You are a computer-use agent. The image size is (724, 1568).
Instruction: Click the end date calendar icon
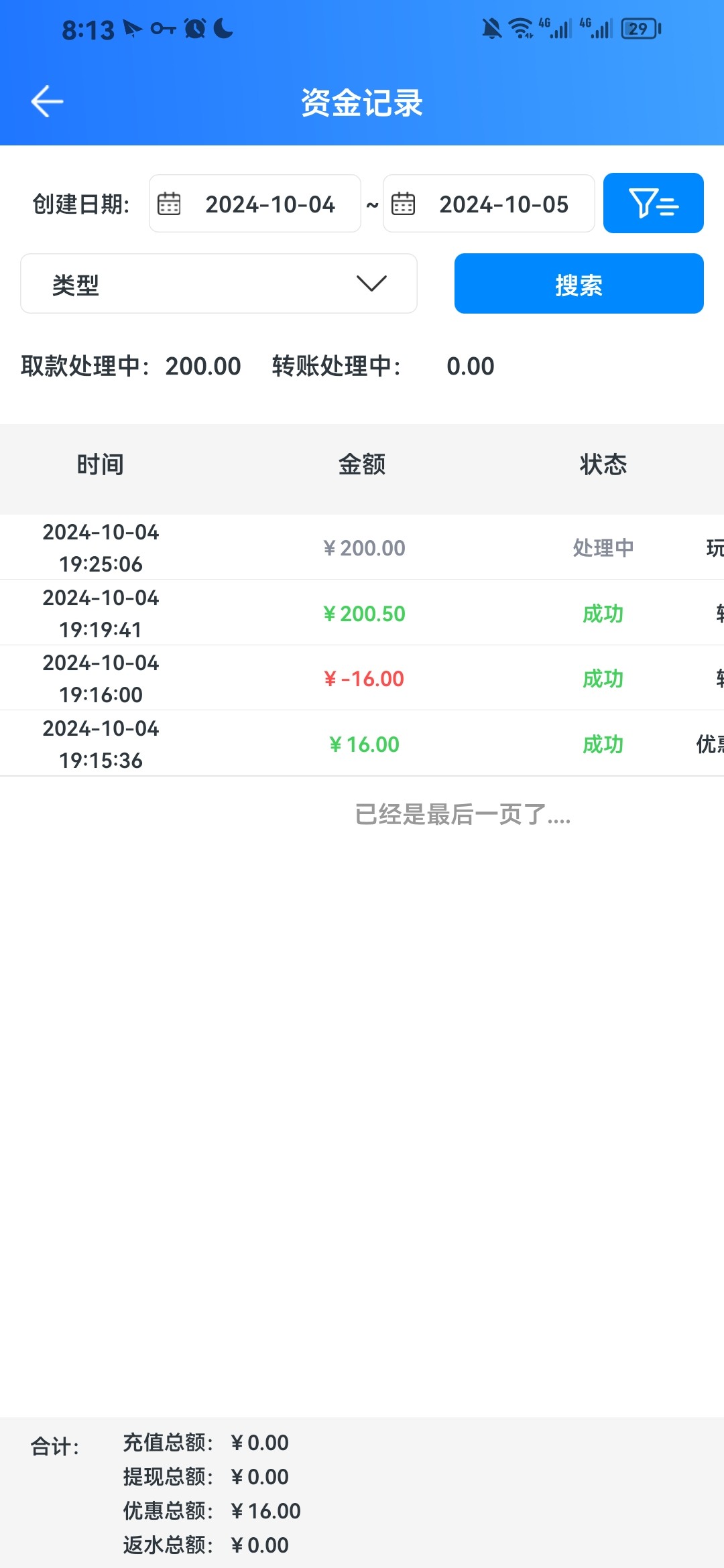403,204
